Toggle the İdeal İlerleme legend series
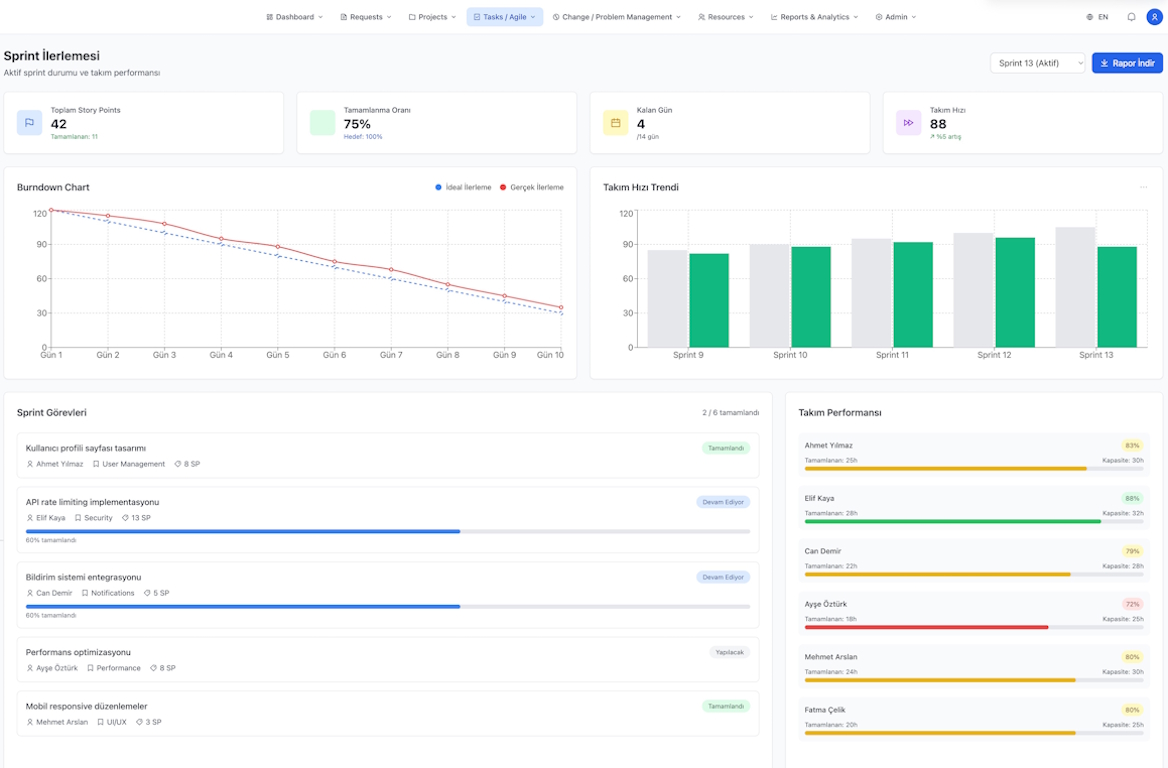Viewport: 1168px width, 768px height. [463, 187]
